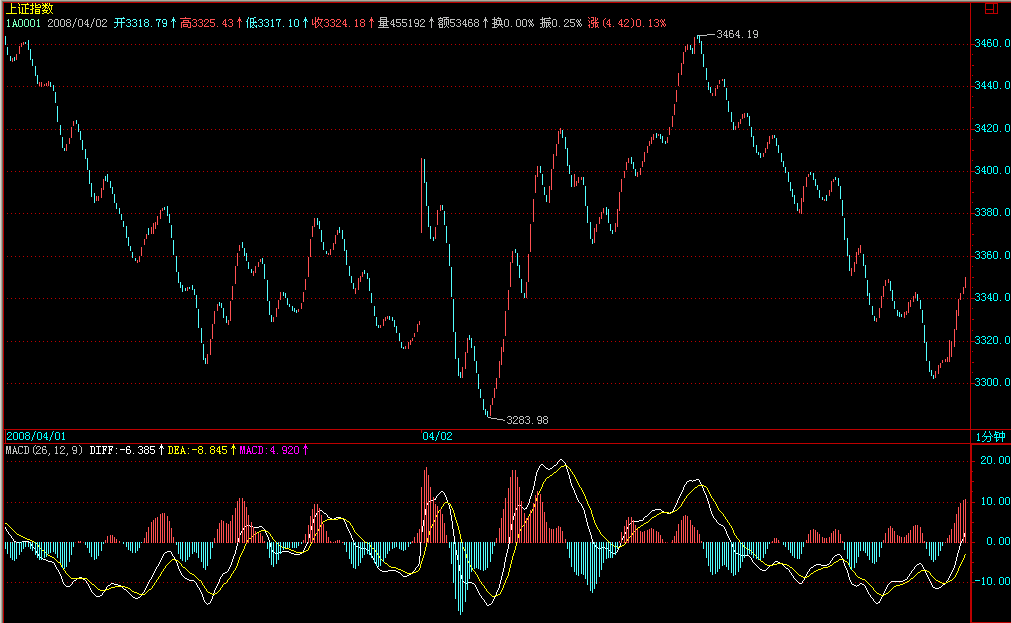The image size is (1011, 623).
Task: Click the 3283.98 lowest price marker
Action: point(527,420)
